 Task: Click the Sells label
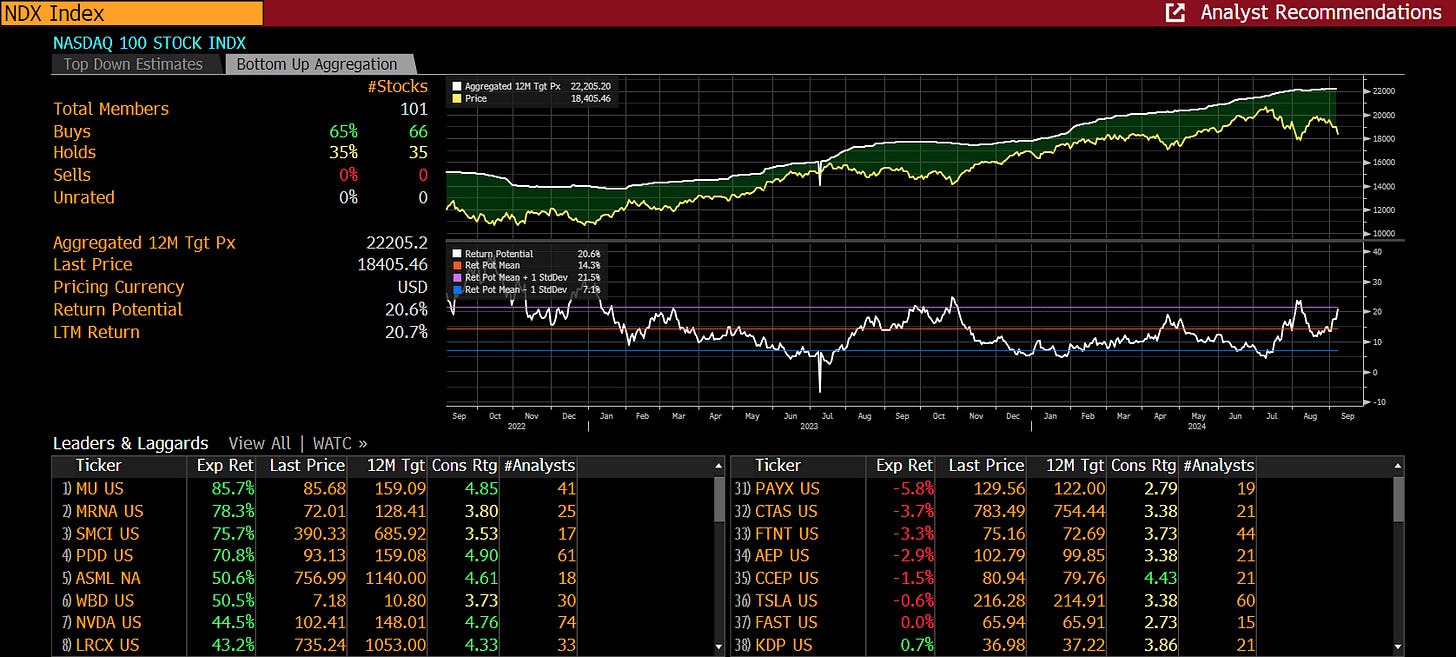point(72,175)
